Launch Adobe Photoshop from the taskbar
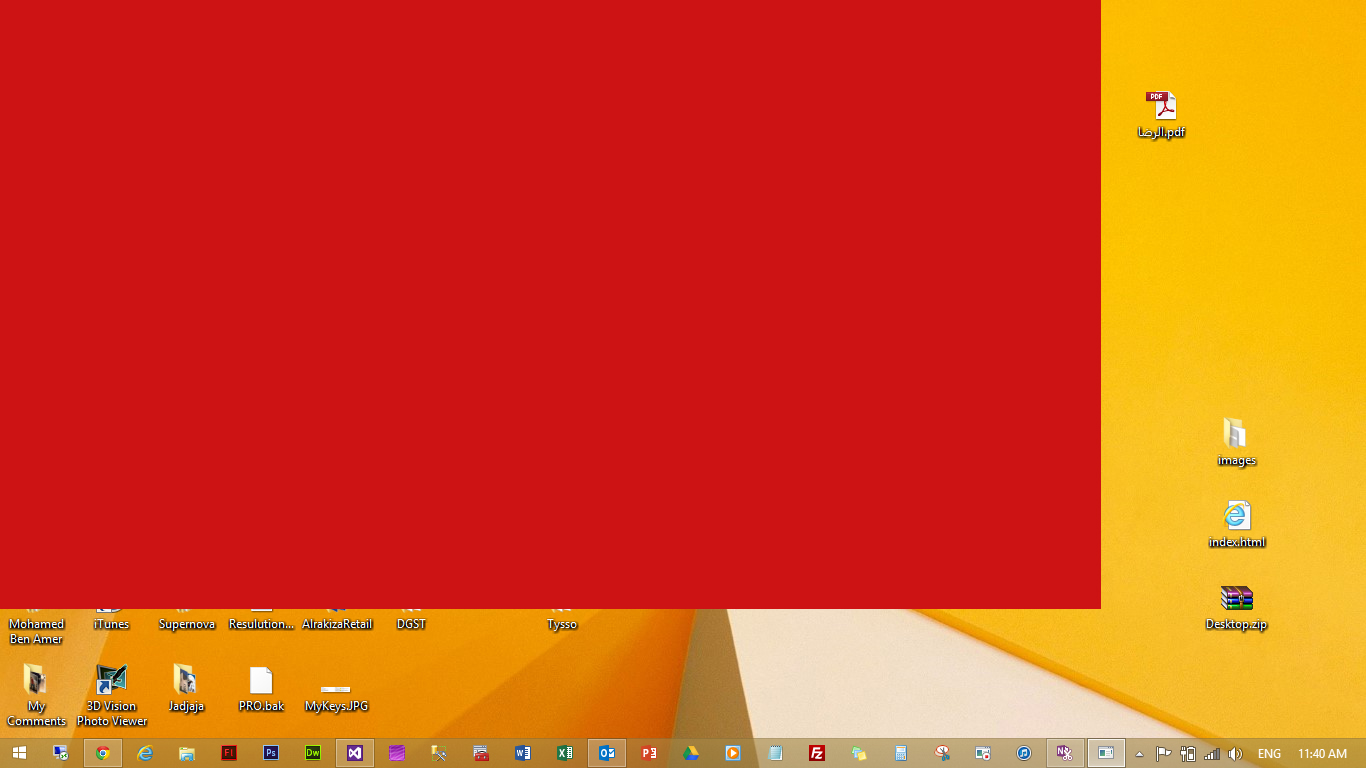Image resolution: width=1366 pixels, height=768 pixels. pyautogui.click(x=271, y=753)
